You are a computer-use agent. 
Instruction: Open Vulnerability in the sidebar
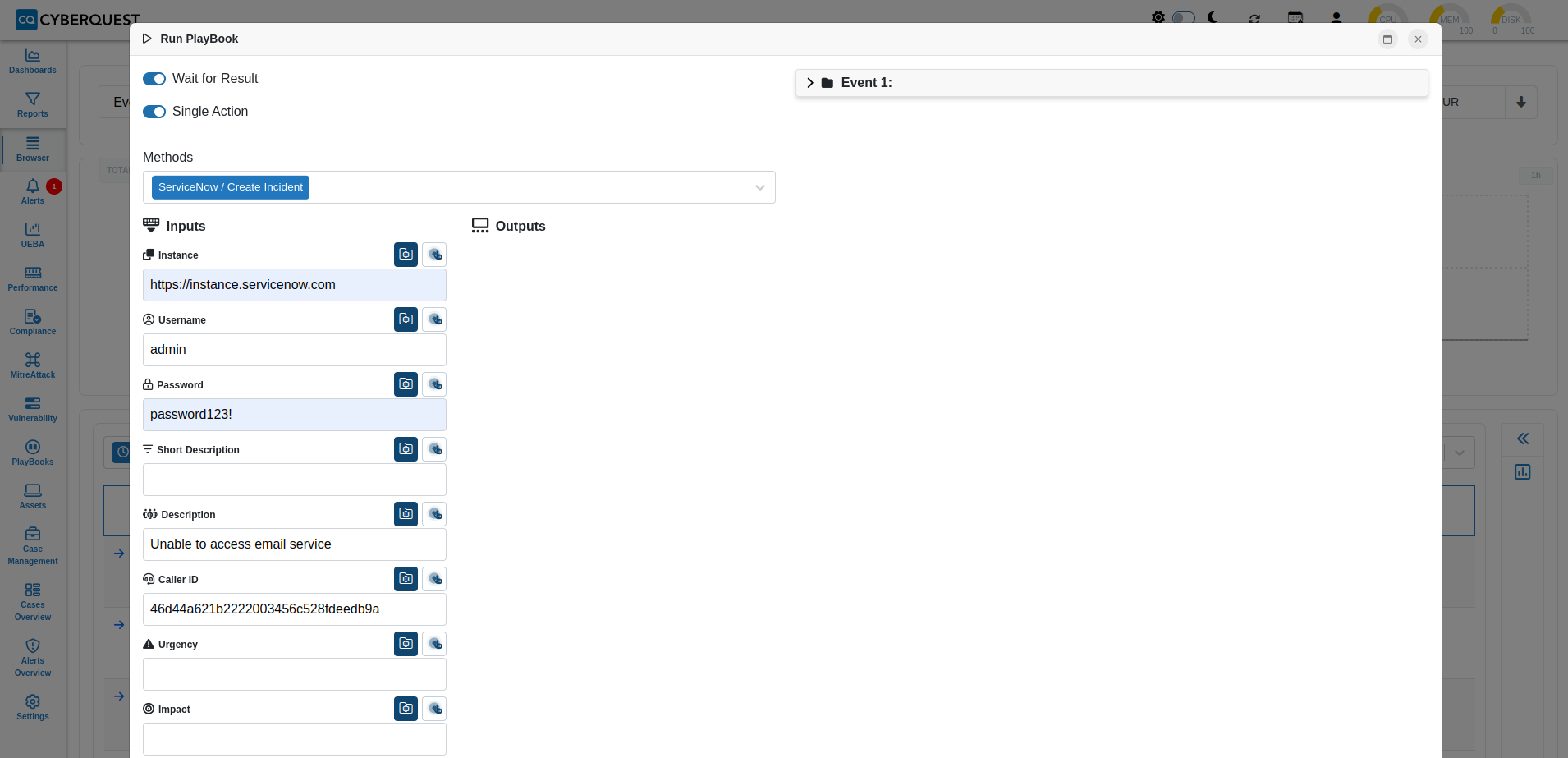pos(33,410)
